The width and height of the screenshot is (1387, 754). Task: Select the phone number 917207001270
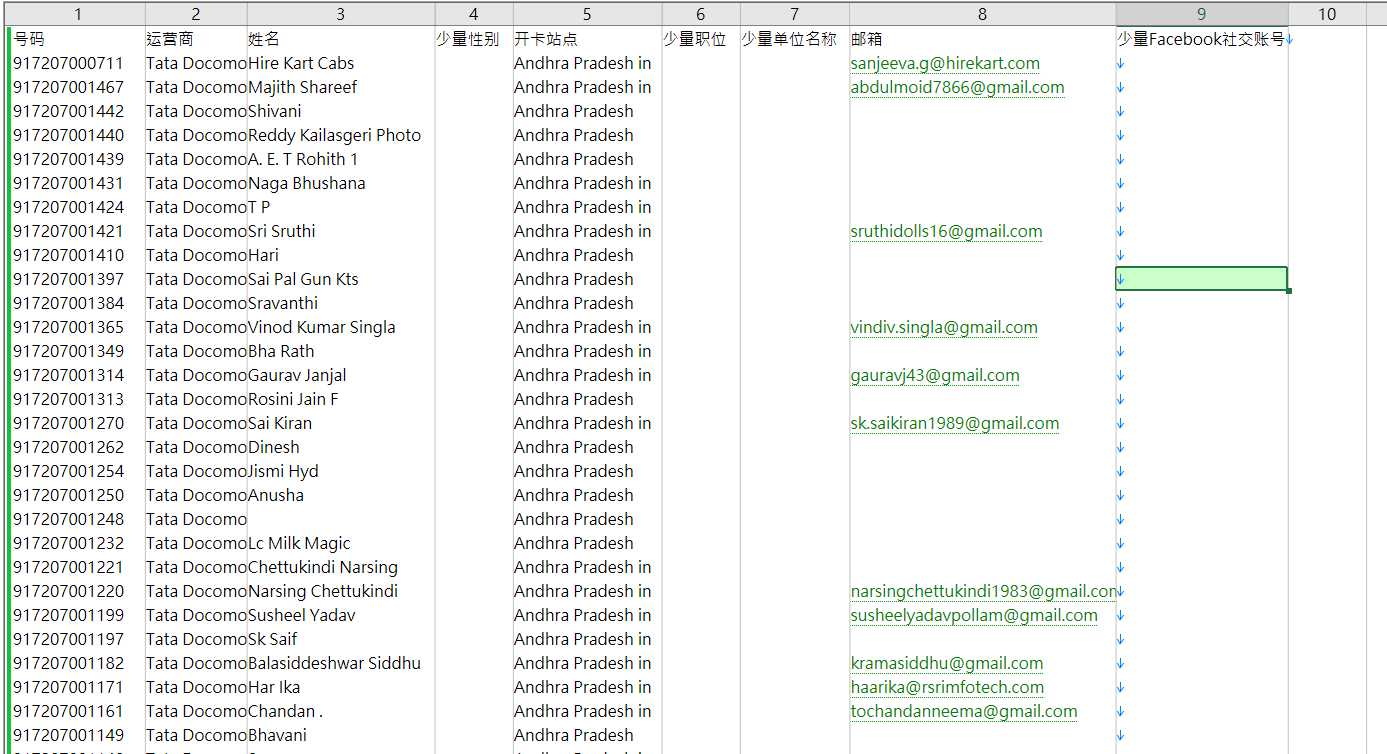[x=69, y=423]
